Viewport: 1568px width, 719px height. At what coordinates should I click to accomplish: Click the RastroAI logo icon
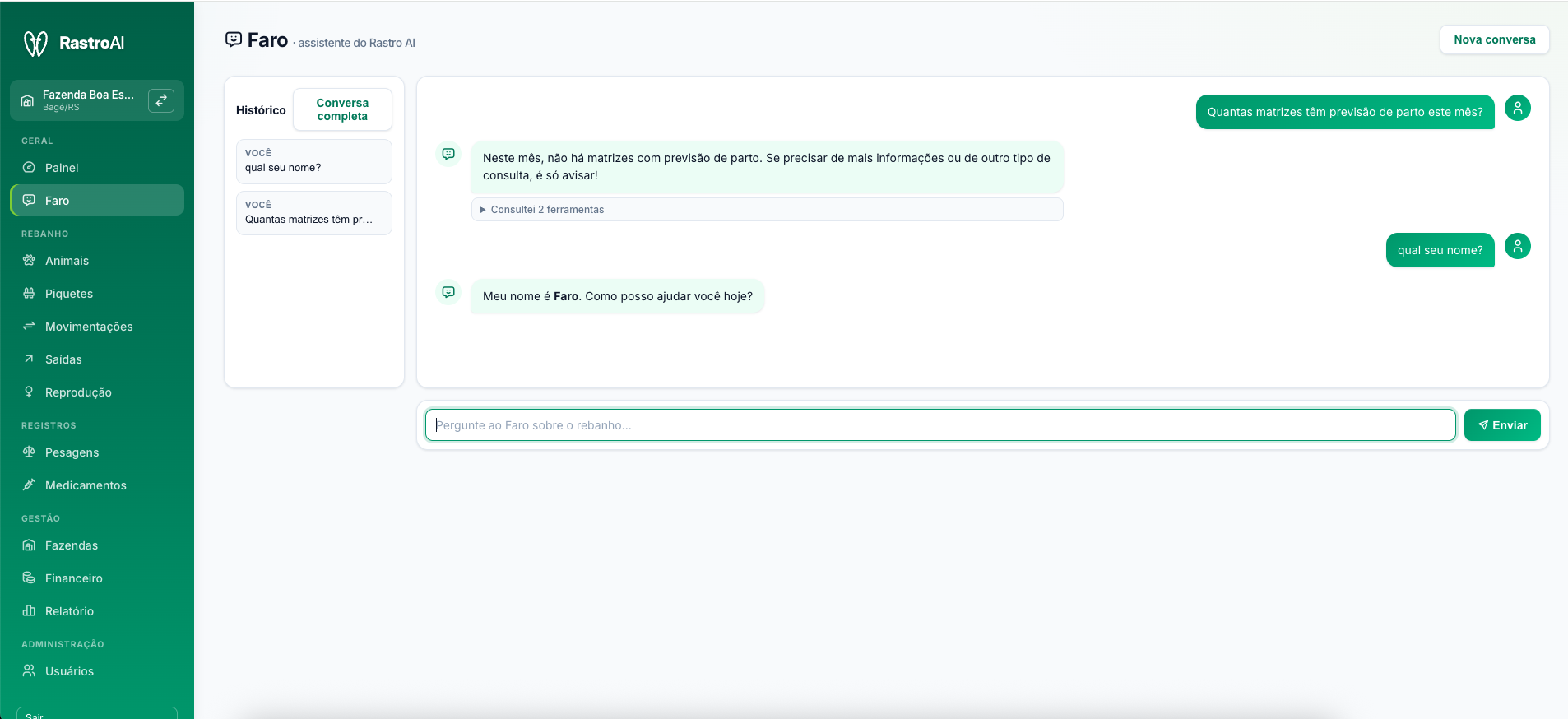pos(35,43)
